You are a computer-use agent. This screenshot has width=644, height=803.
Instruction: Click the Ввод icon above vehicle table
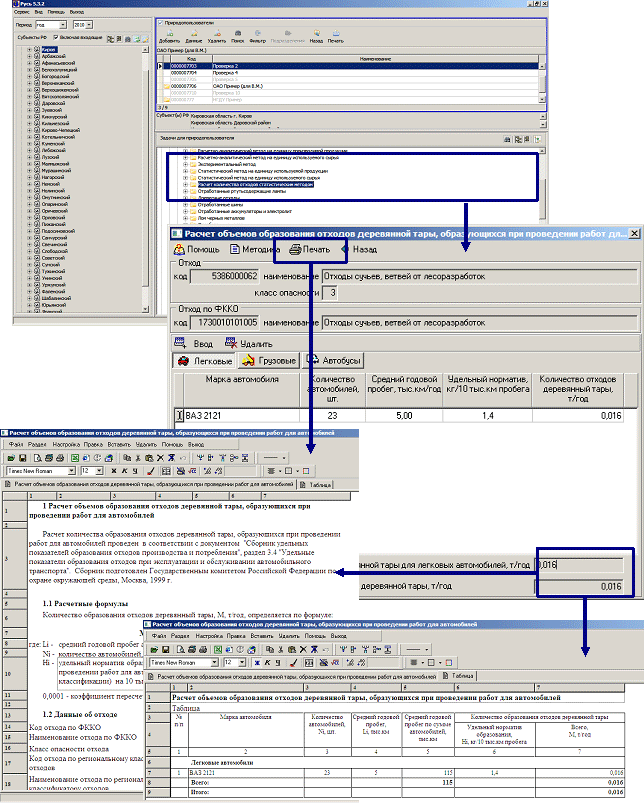[x=203, y=343]
